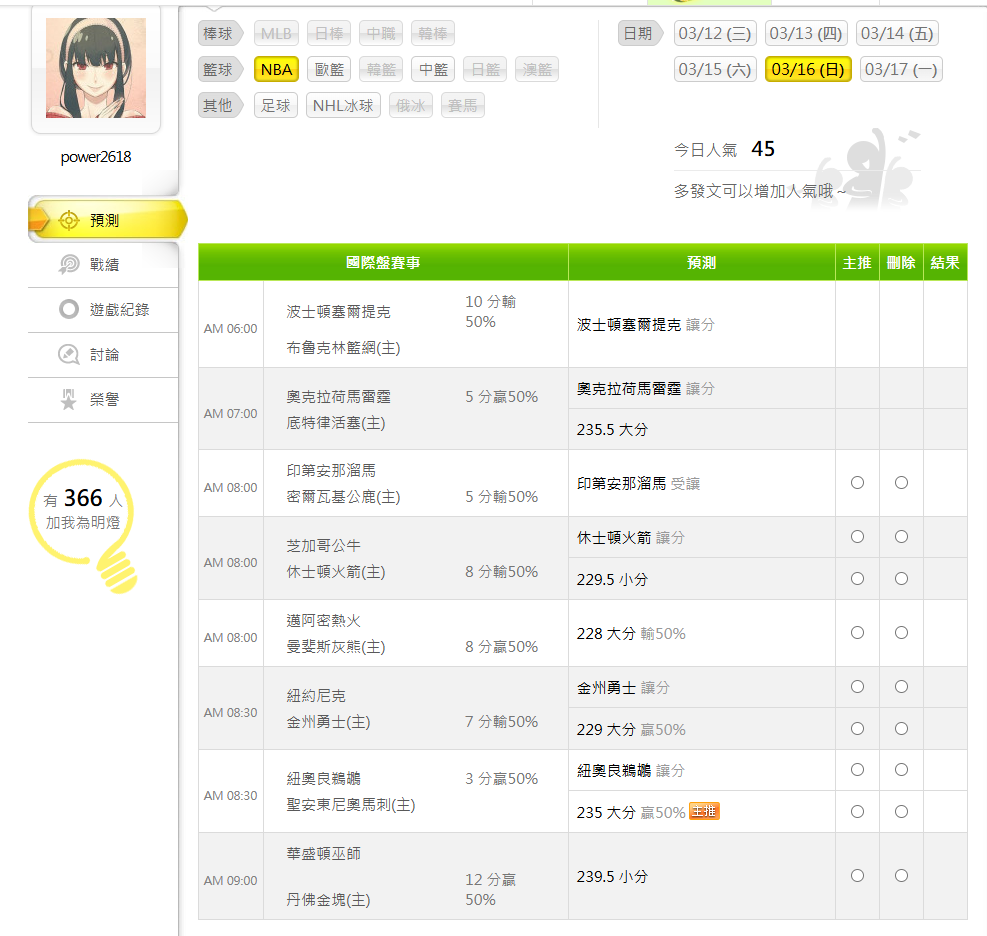Select 主推 radio for 金州勇士 讓分
Screen dimensions: 987x936
[x=857, y=687]
